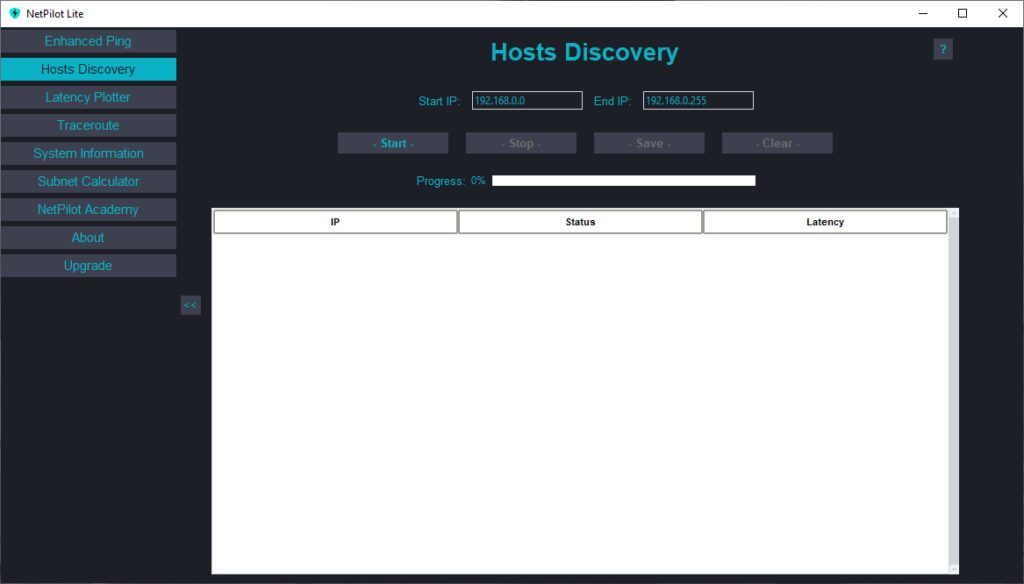This screenshot has width=1024, height=584.
Task: Open the Enhanced Ping tool
Action: [x=88, y=41]
